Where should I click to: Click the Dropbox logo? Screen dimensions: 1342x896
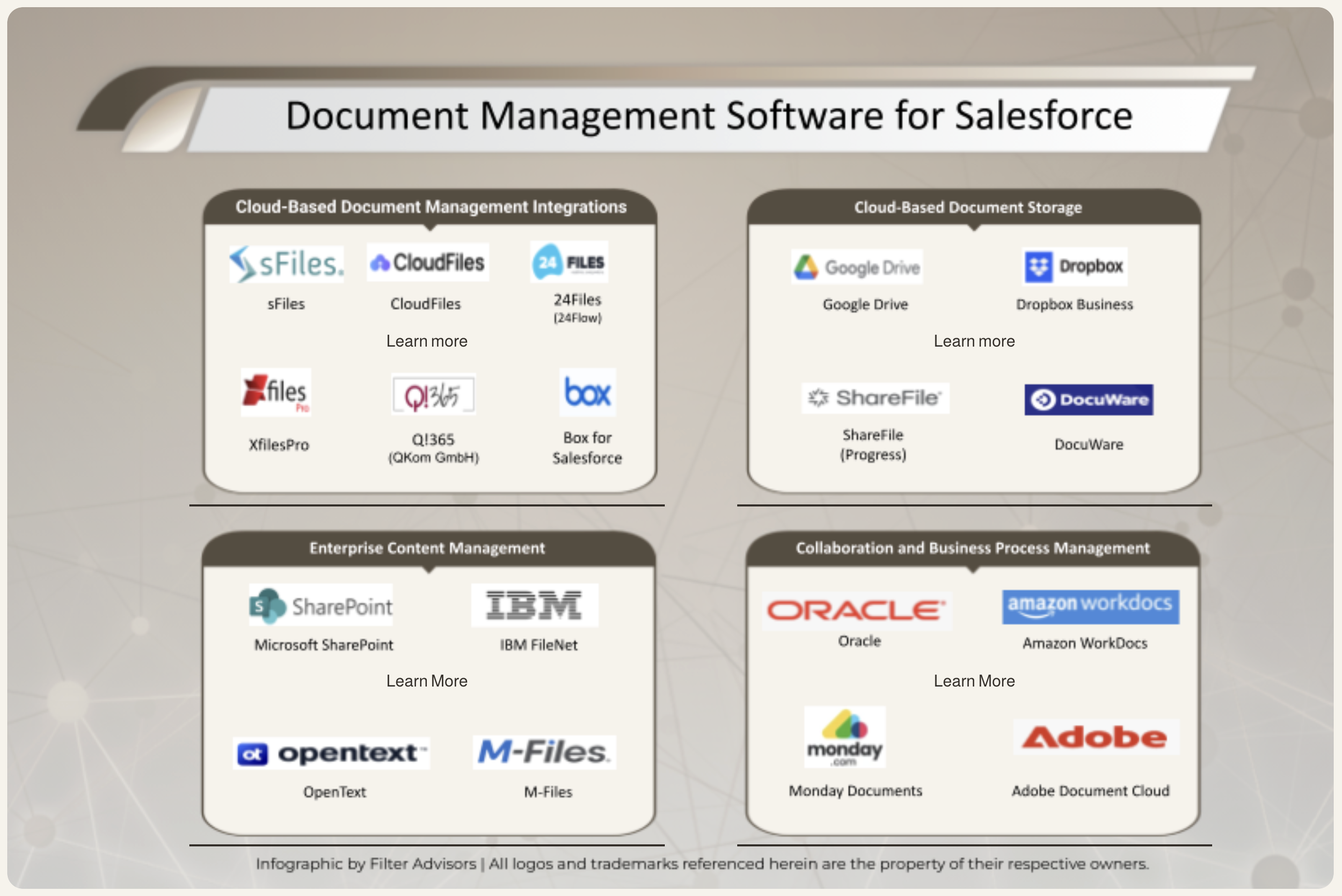point(1075,266)
